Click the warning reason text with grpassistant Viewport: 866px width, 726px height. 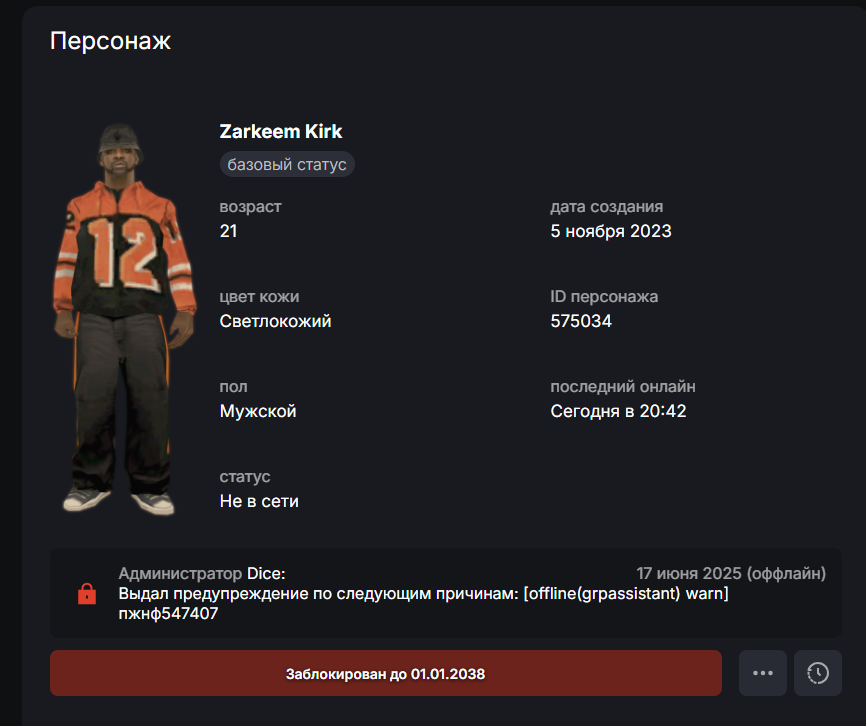click(x=424, y=593)
